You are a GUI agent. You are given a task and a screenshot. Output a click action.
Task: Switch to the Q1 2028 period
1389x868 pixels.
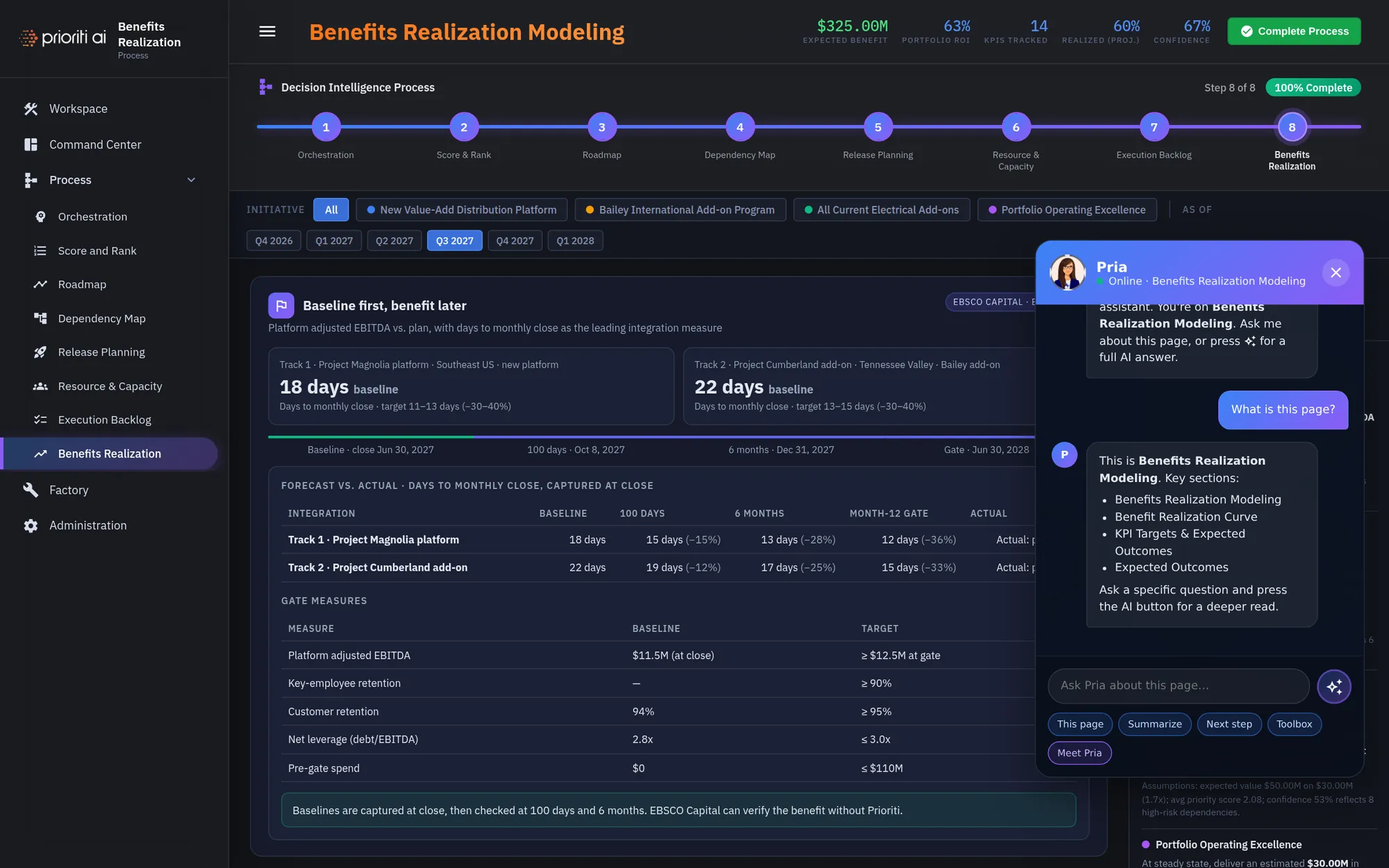(x=575, y=240)
